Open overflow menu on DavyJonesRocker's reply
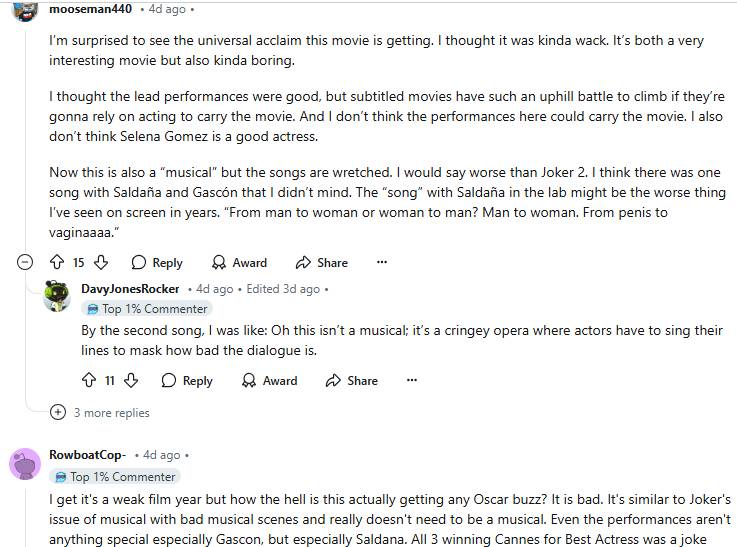 pos(411,380)
